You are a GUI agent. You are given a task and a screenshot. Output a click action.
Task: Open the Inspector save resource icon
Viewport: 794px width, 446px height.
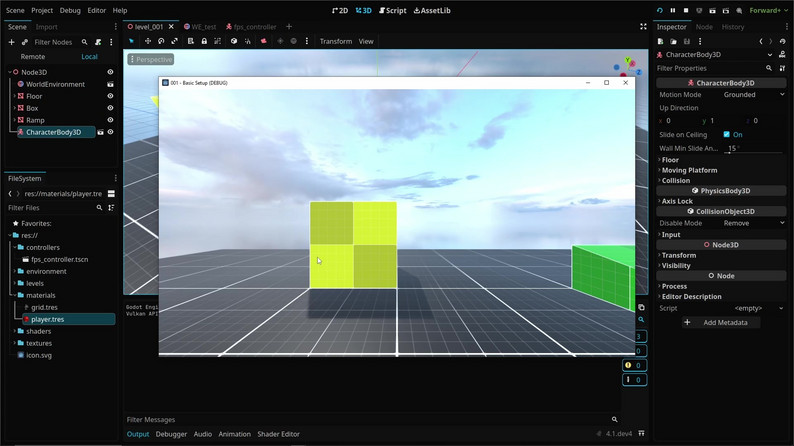tap(687, 42)
